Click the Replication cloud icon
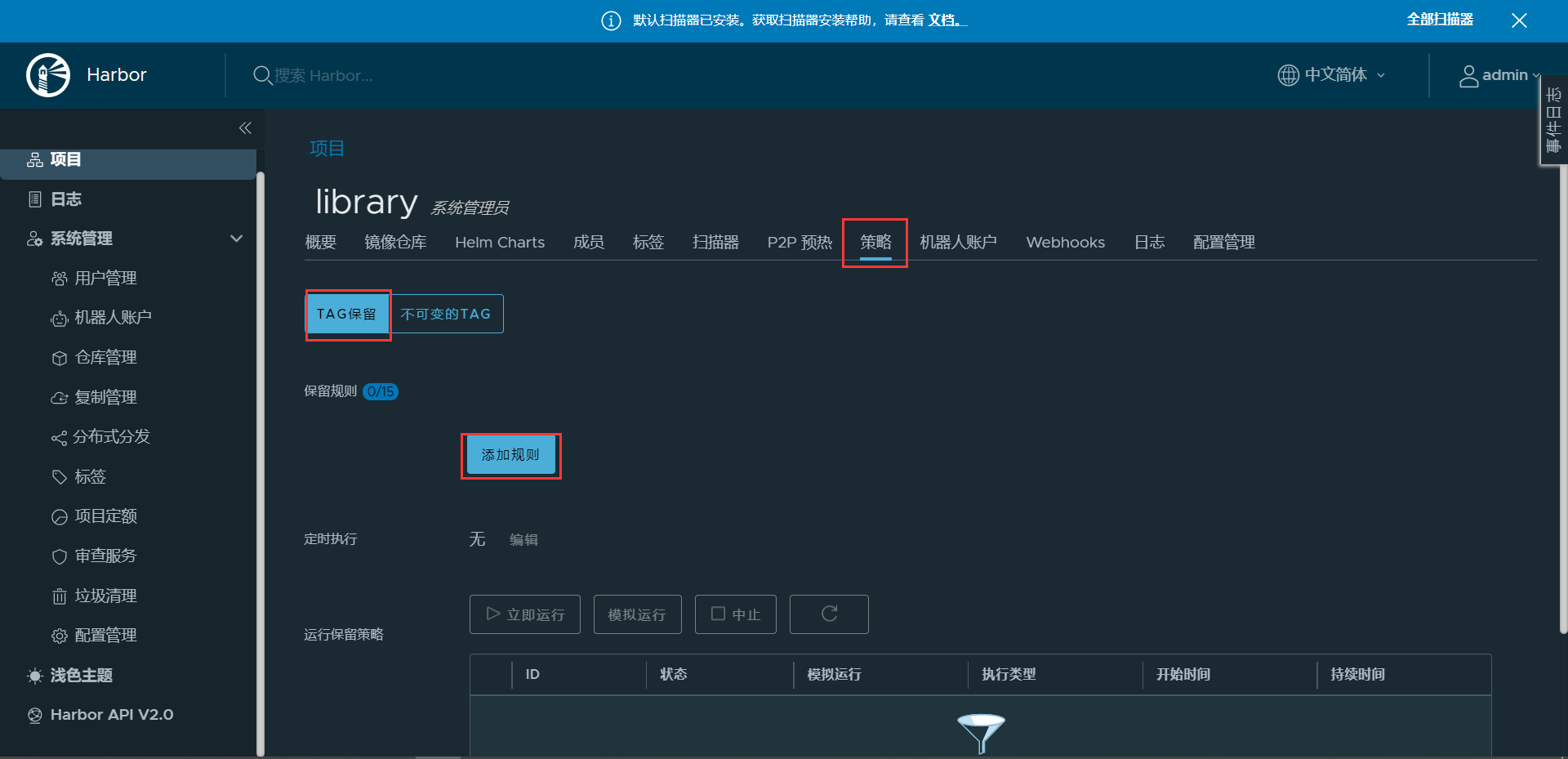Image resolution: width=1568 pixels, height=759 pixels. coord(60,398)
